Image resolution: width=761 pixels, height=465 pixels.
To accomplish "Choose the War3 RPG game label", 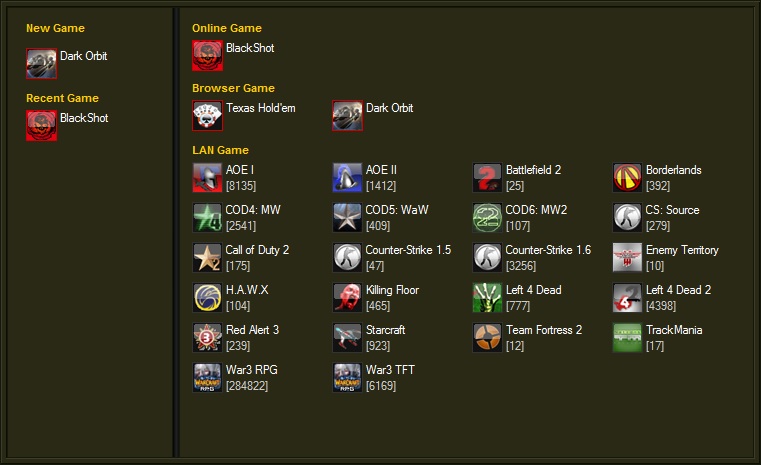I will pyautogui.click(x=251, y=370).
